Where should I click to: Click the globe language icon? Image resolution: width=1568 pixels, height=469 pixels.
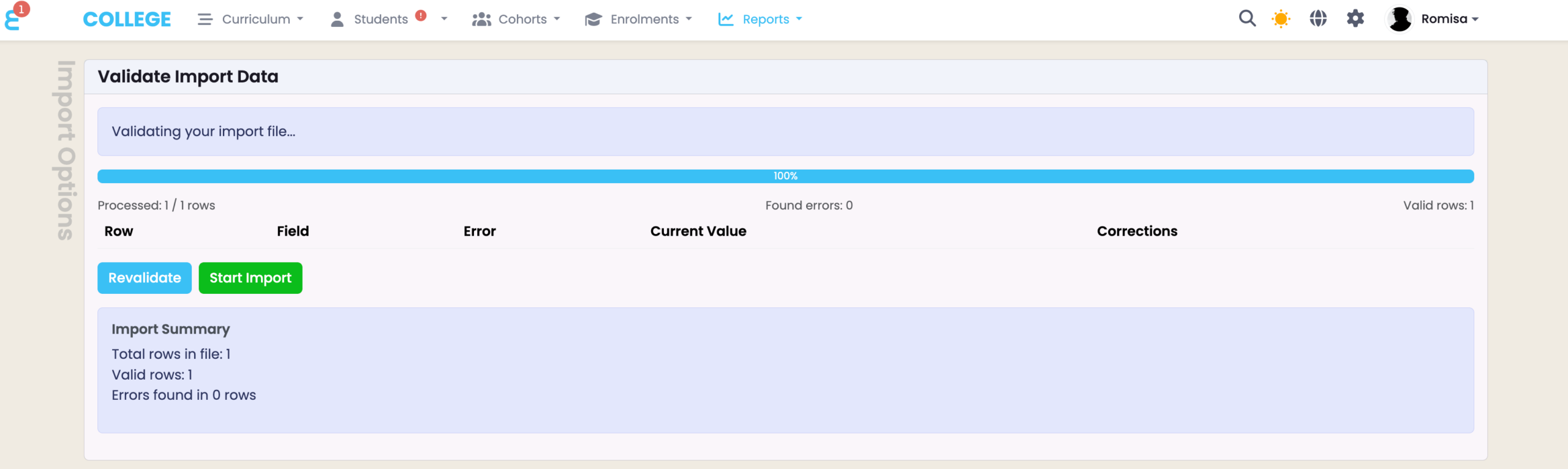point(1318,19)
